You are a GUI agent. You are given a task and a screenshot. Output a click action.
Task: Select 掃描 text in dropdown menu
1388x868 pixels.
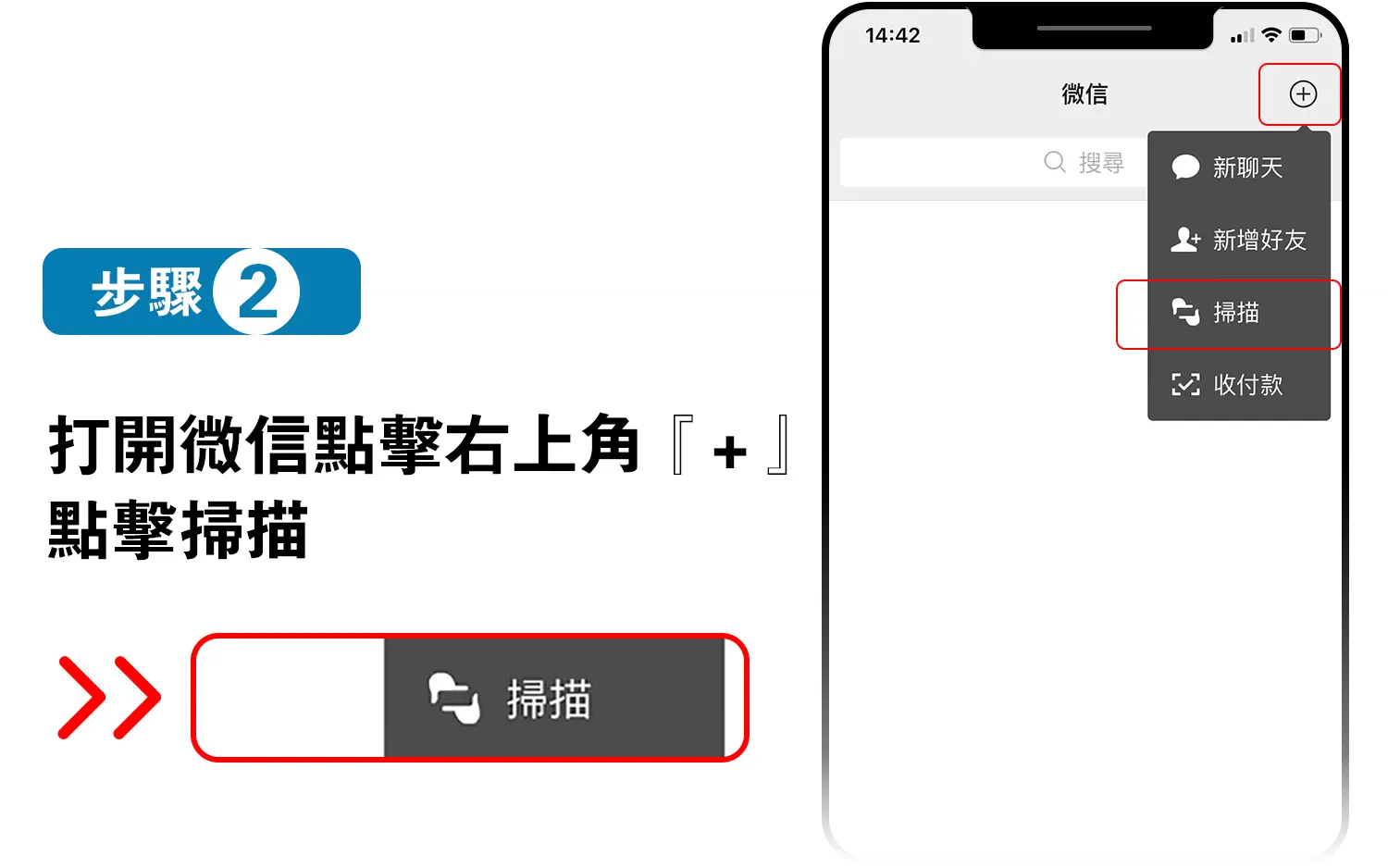pos(1236,313)
